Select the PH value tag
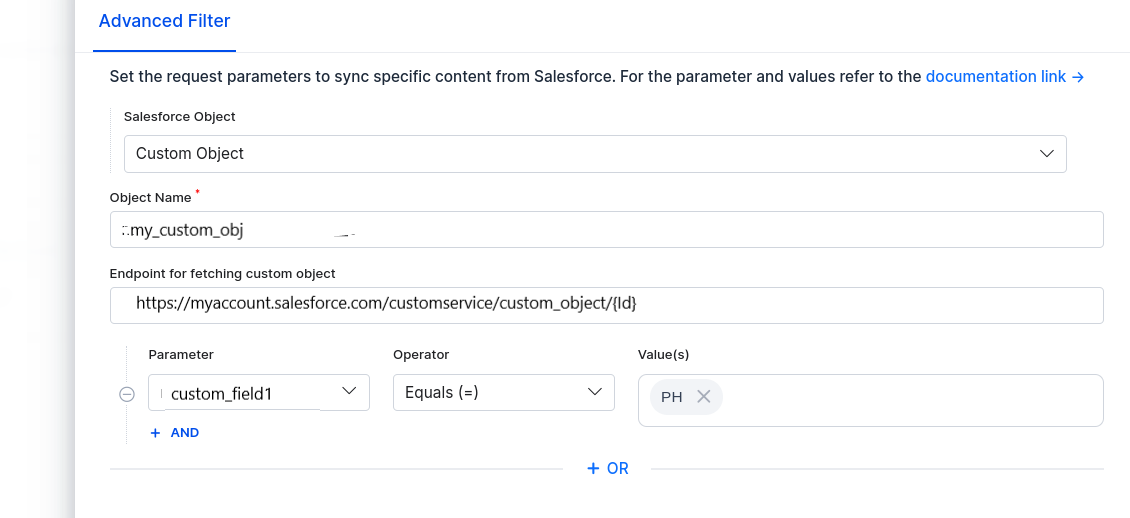This screenshot has width=1130, height=518. tap(672, 397)
